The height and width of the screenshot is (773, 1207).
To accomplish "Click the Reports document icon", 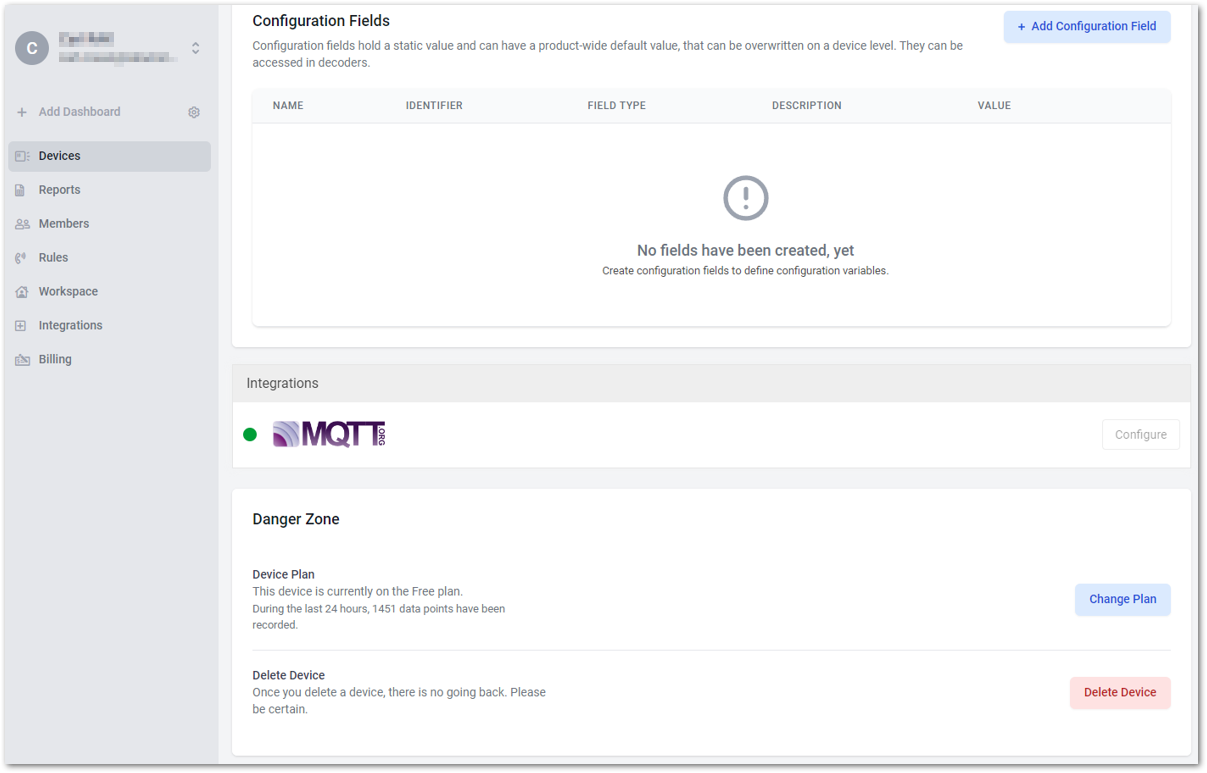I will (20, 190).
